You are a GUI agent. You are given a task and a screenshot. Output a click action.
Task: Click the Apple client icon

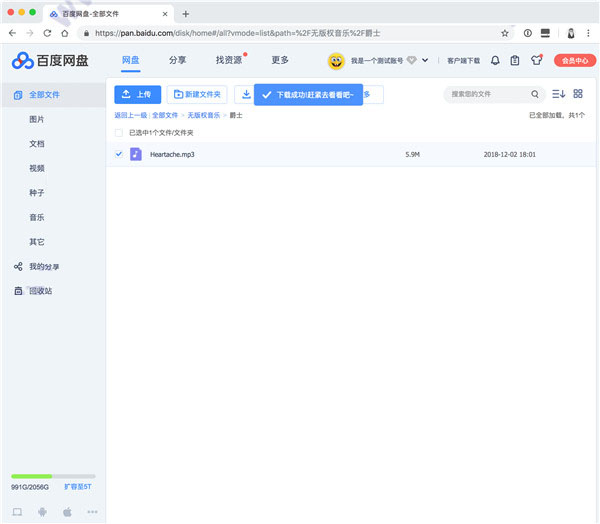click(x=67, y=511)
